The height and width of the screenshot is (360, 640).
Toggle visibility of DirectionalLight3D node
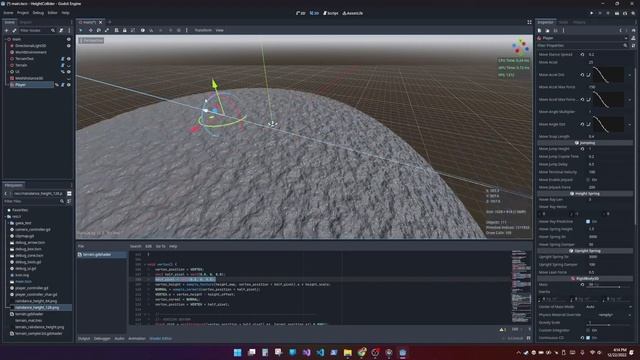pos(69,46)
